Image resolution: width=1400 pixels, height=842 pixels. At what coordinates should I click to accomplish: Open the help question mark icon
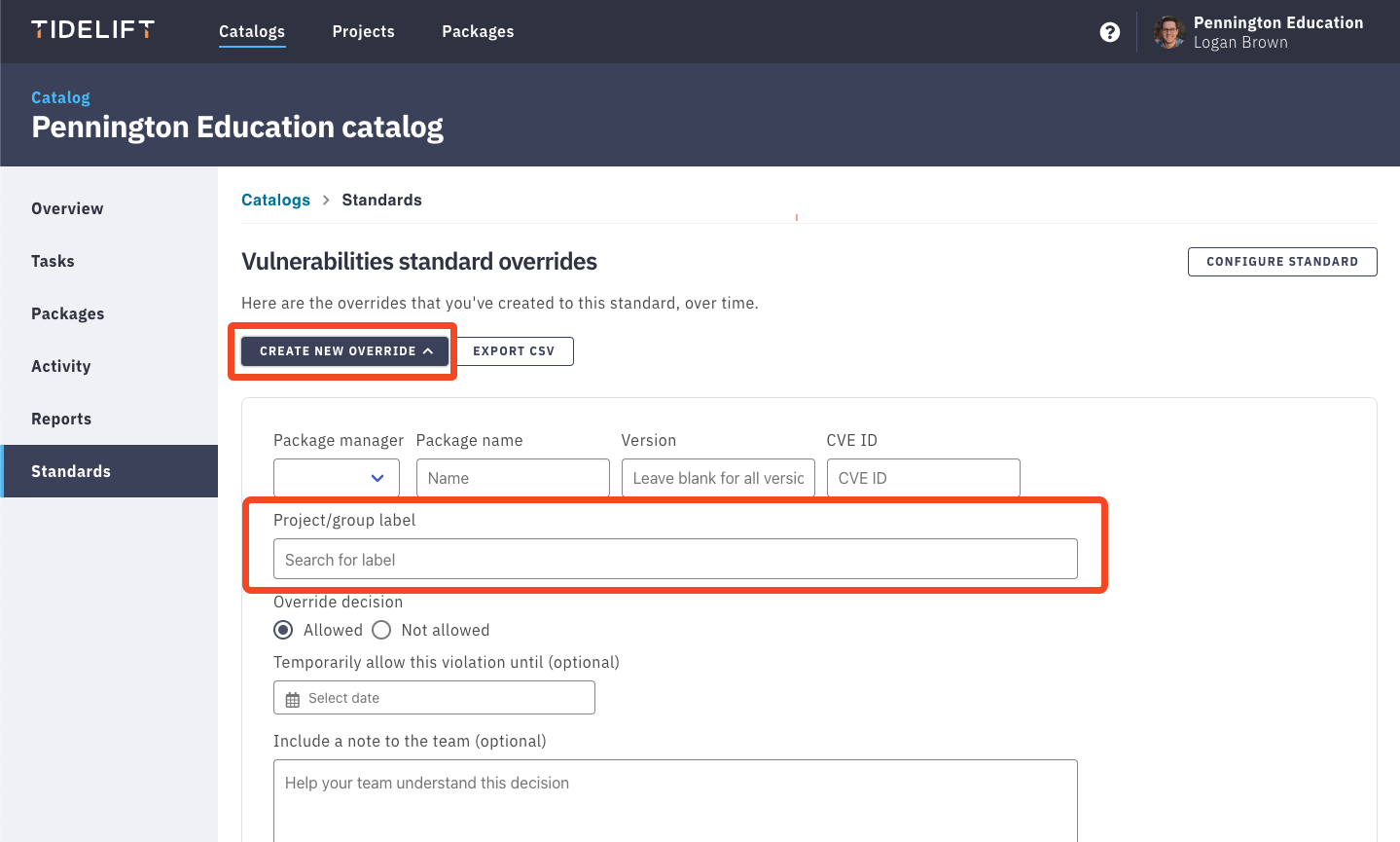[1109, 32]
